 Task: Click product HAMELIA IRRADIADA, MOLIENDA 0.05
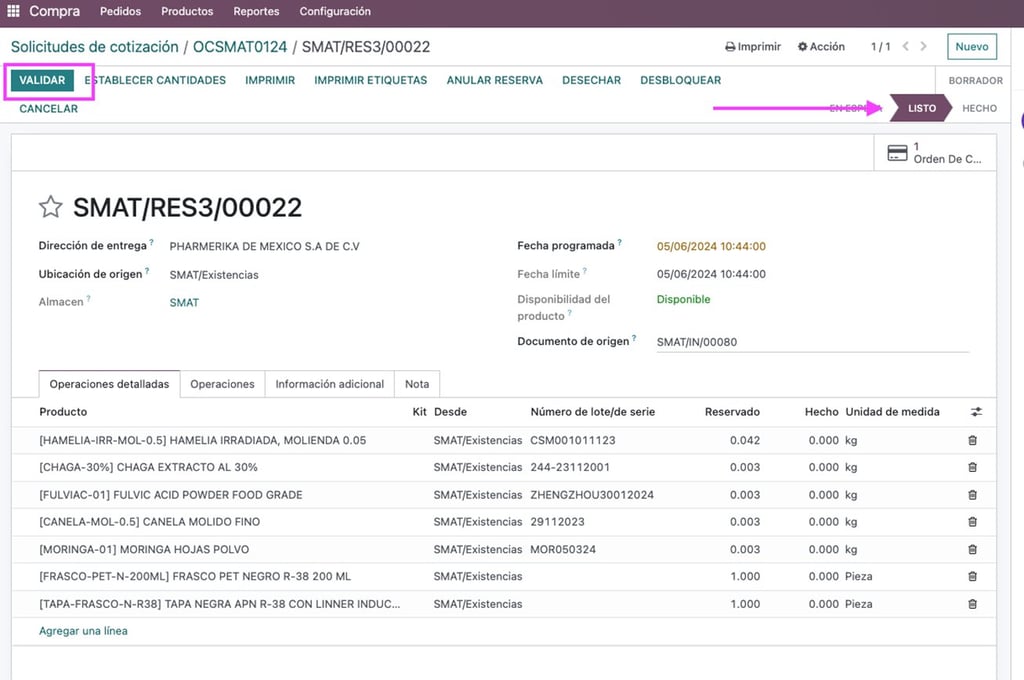pos(202,440)
